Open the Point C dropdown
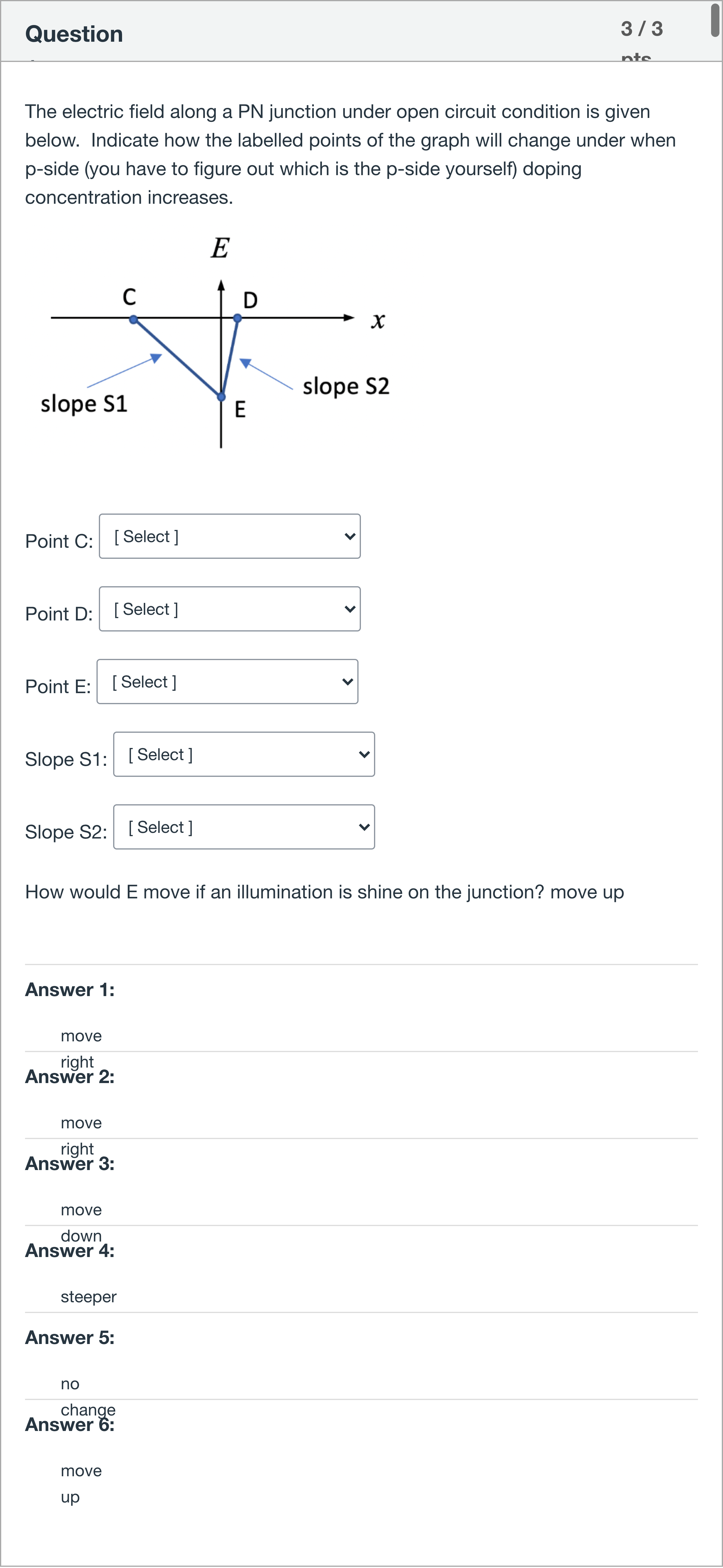Viewport: 723px width, 1568px height. (230, 536)
